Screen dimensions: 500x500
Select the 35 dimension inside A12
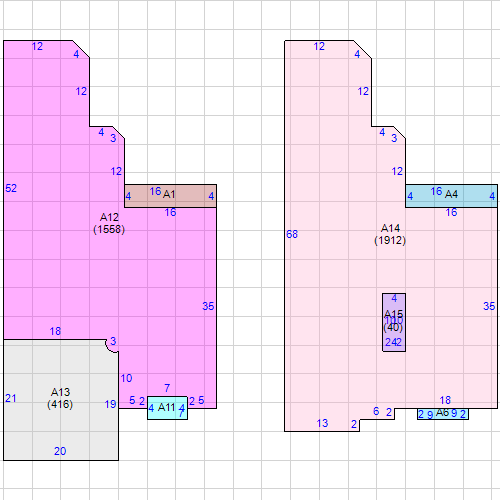(x=208, y=306)
